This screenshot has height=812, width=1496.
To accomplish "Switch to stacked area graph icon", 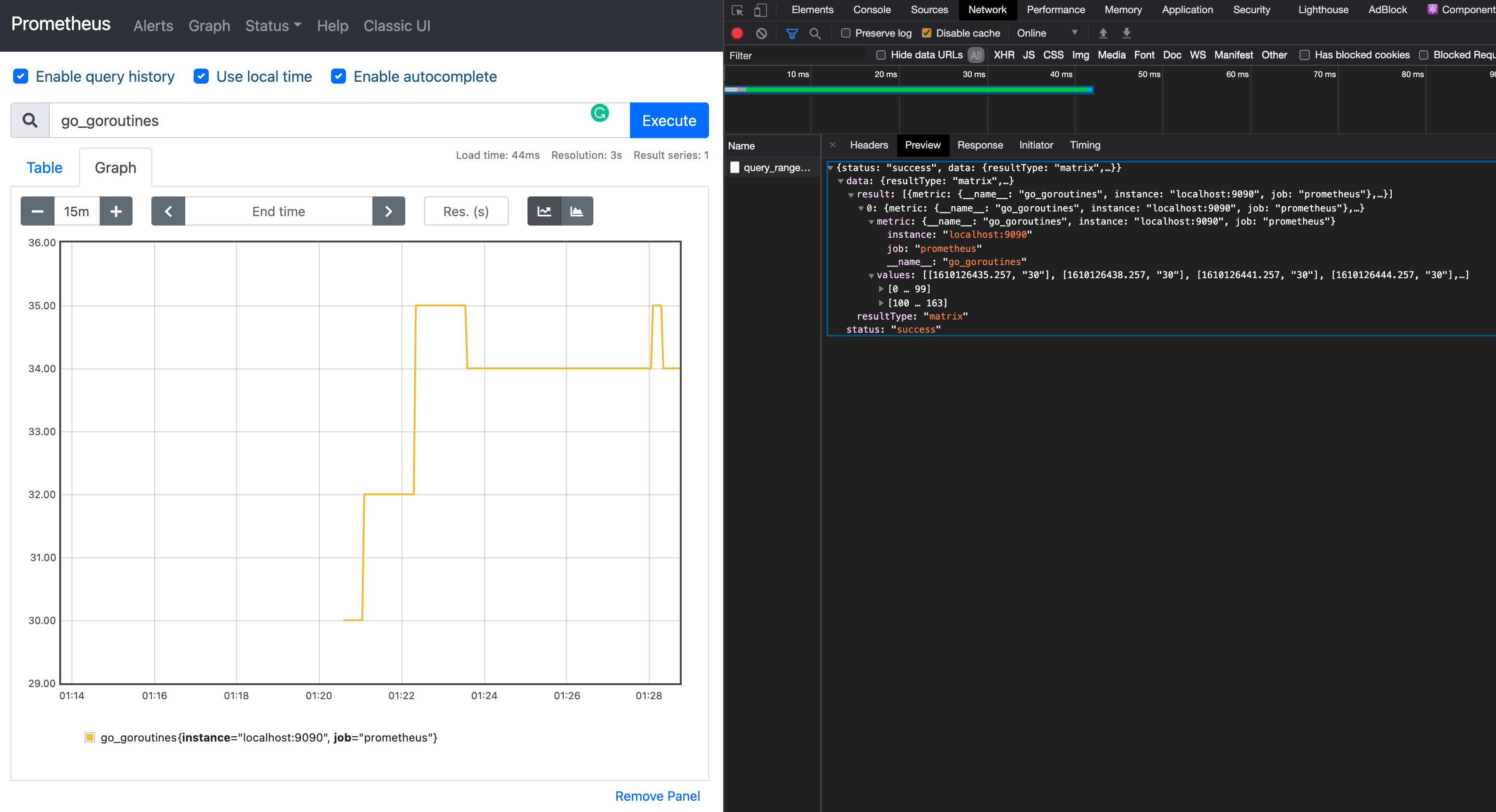I will click(577, 211).
